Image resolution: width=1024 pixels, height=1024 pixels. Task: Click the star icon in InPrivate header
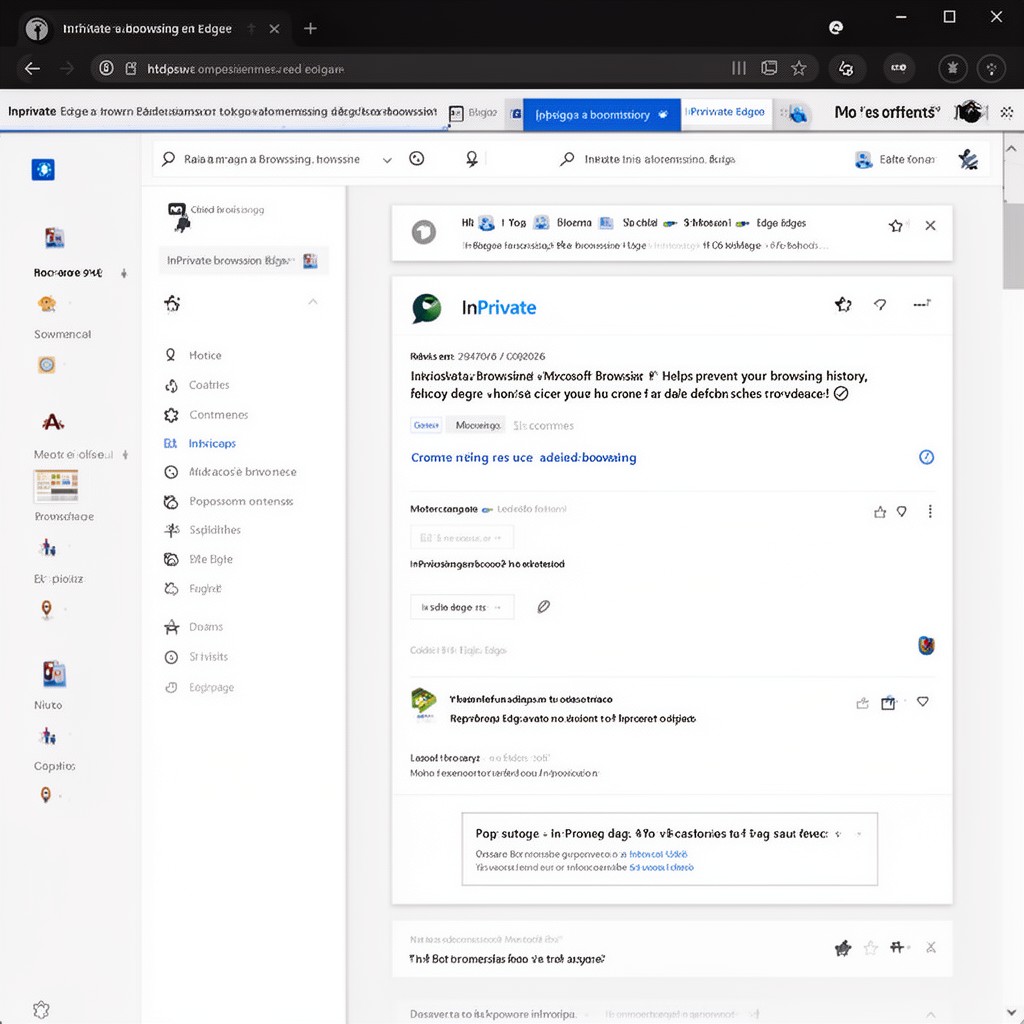843,304
